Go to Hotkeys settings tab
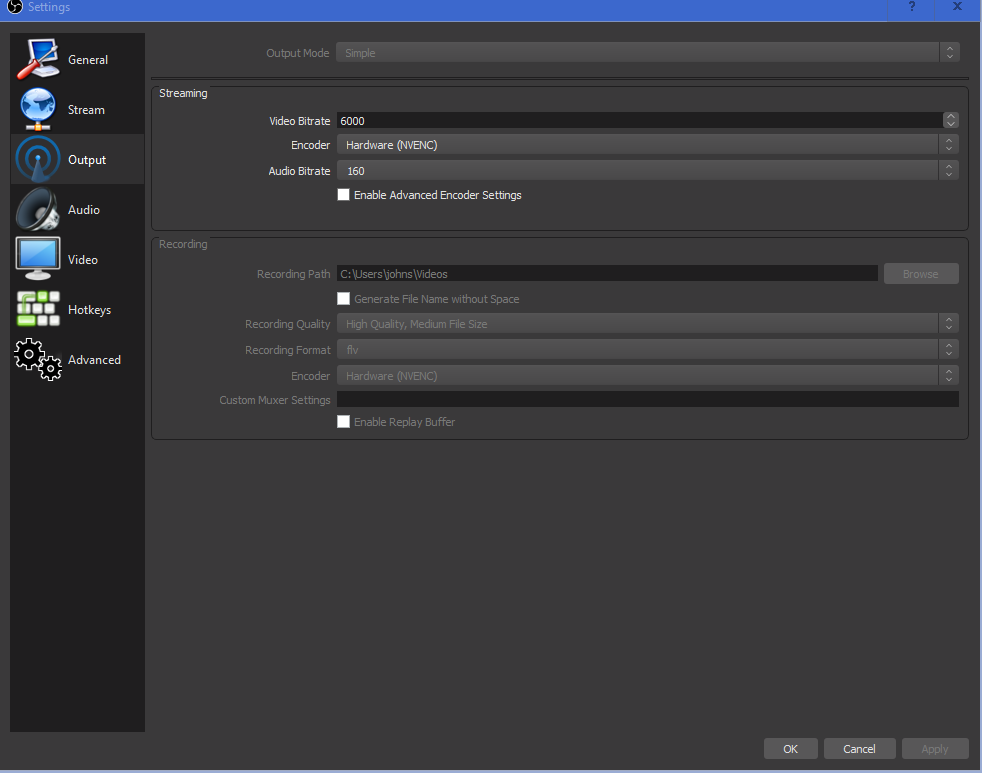Image resolution: width=982 pixels, height=773 pixels. [78, 309]
